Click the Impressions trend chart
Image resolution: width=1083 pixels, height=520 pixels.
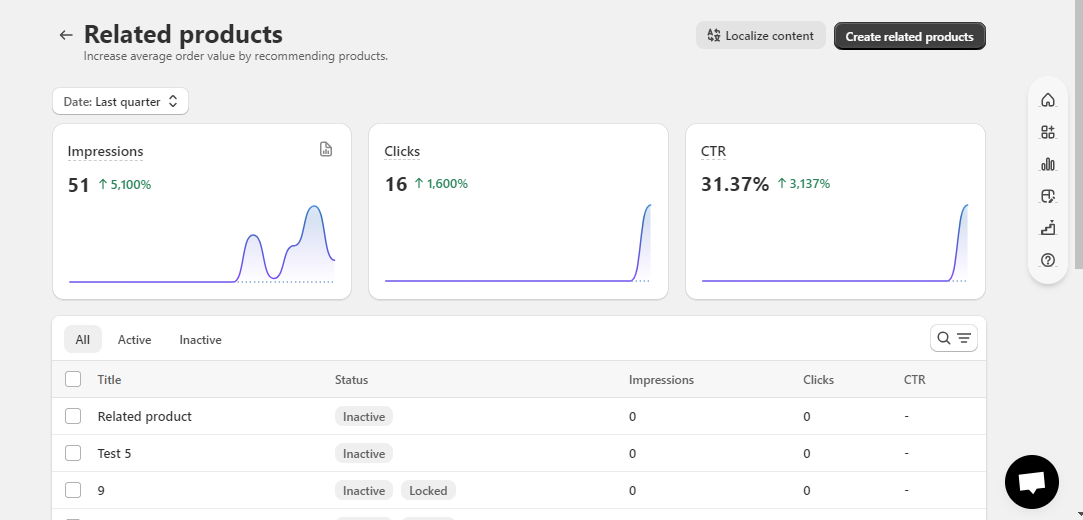202,244
